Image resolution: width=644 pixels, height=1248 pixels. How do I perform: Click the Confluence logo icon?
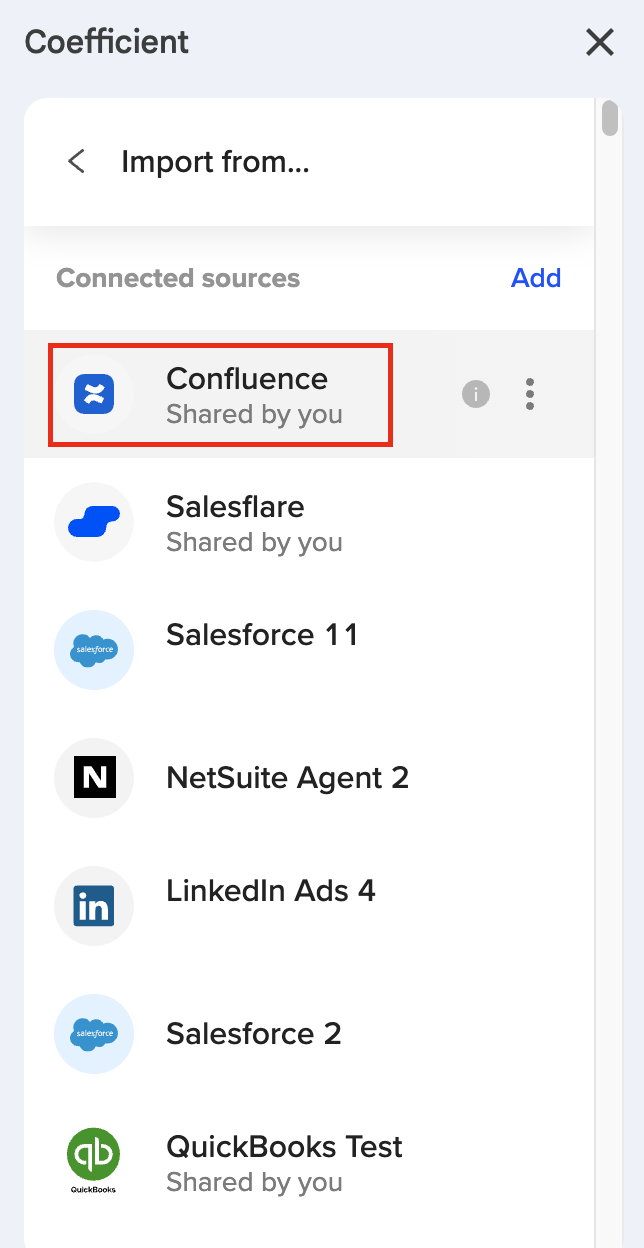tap(94, 394)
